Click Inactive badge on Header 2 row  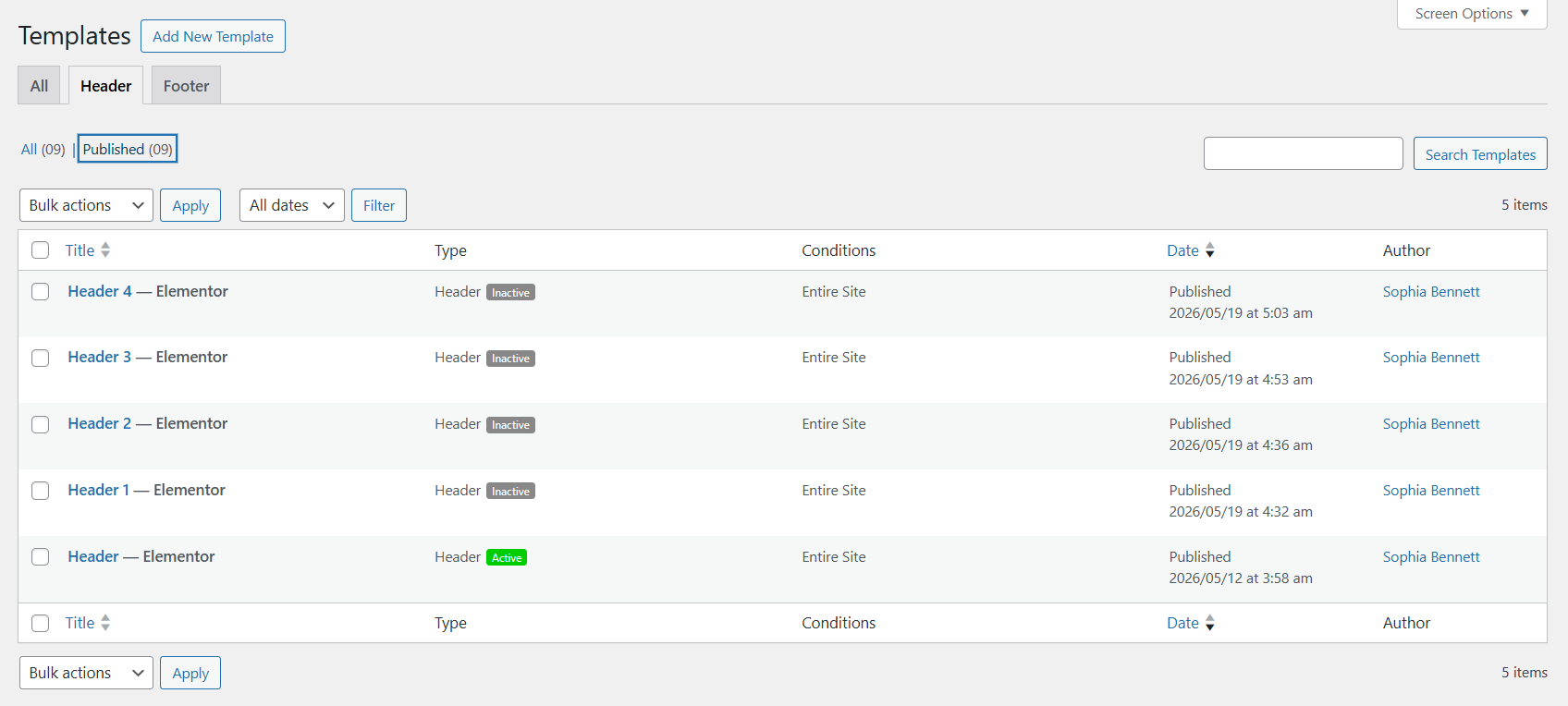point(510,425)
